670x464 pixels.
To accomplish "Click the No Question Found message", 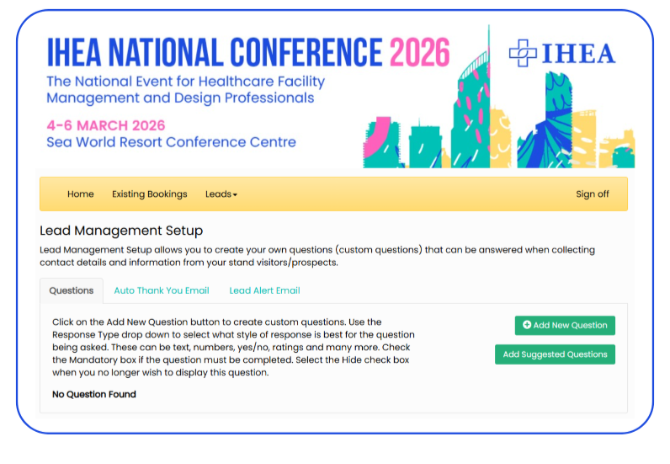I will [x=94, y=394].
